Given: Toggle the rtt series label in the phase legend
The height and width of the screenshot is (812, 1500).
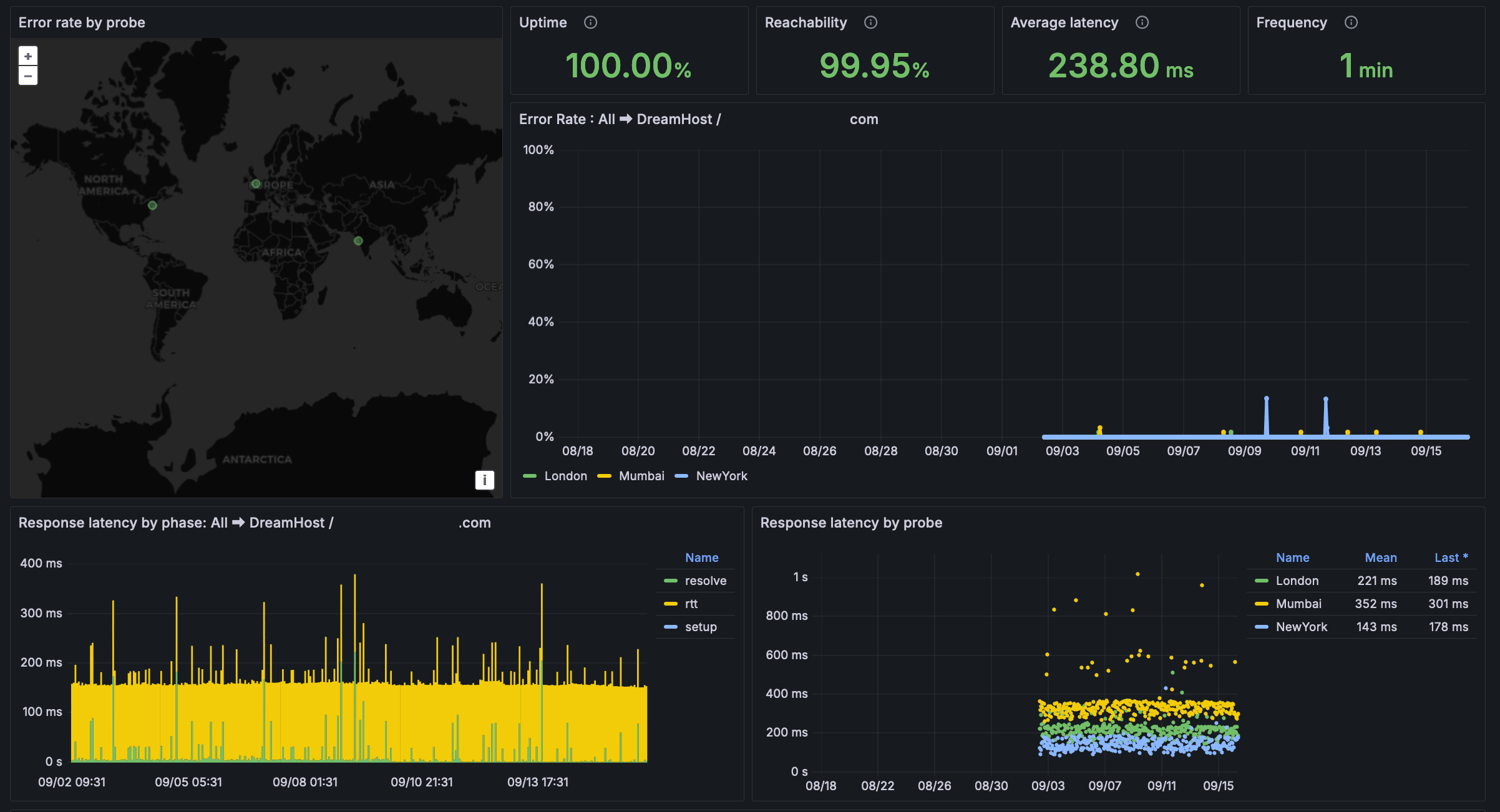Looking at the screenshot, I should (x=692, y=604).
